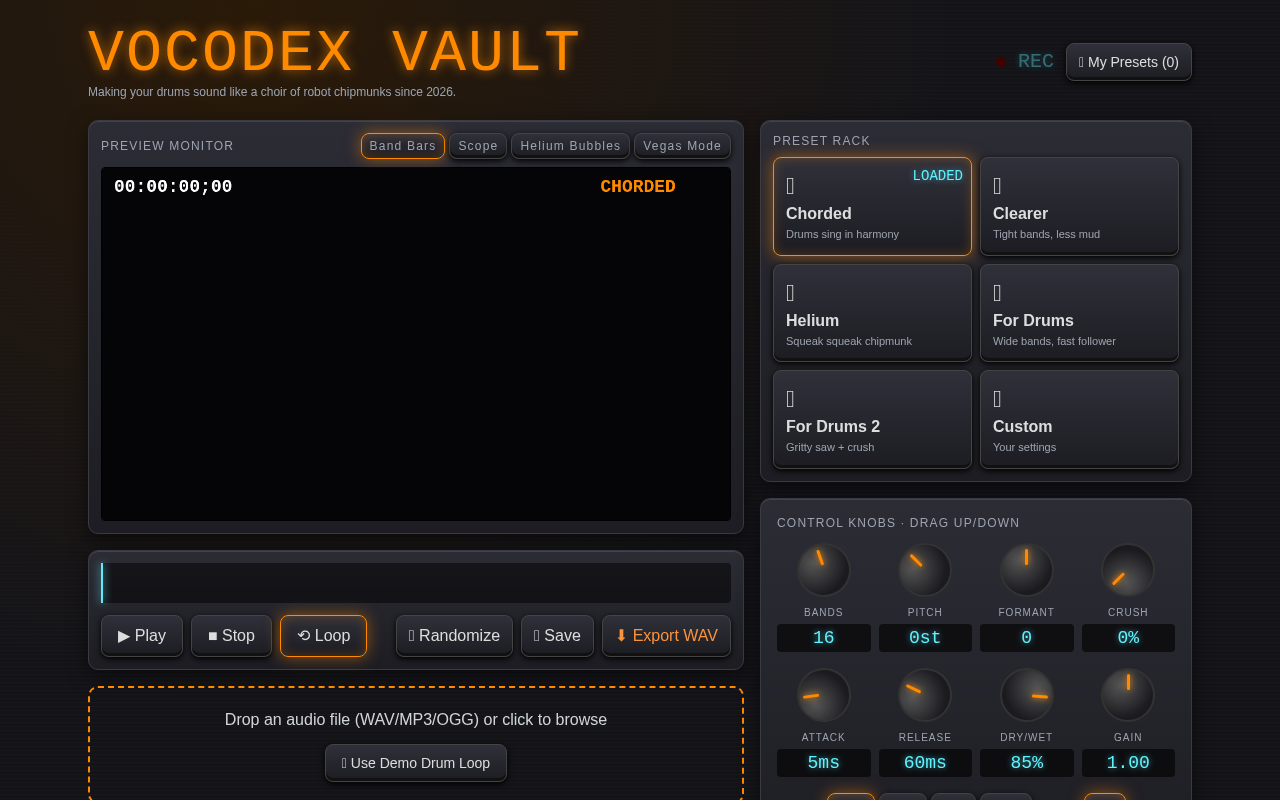Click the waveform timeline strip
Viewport: 1280px width, 800px height.
[416, 583]
